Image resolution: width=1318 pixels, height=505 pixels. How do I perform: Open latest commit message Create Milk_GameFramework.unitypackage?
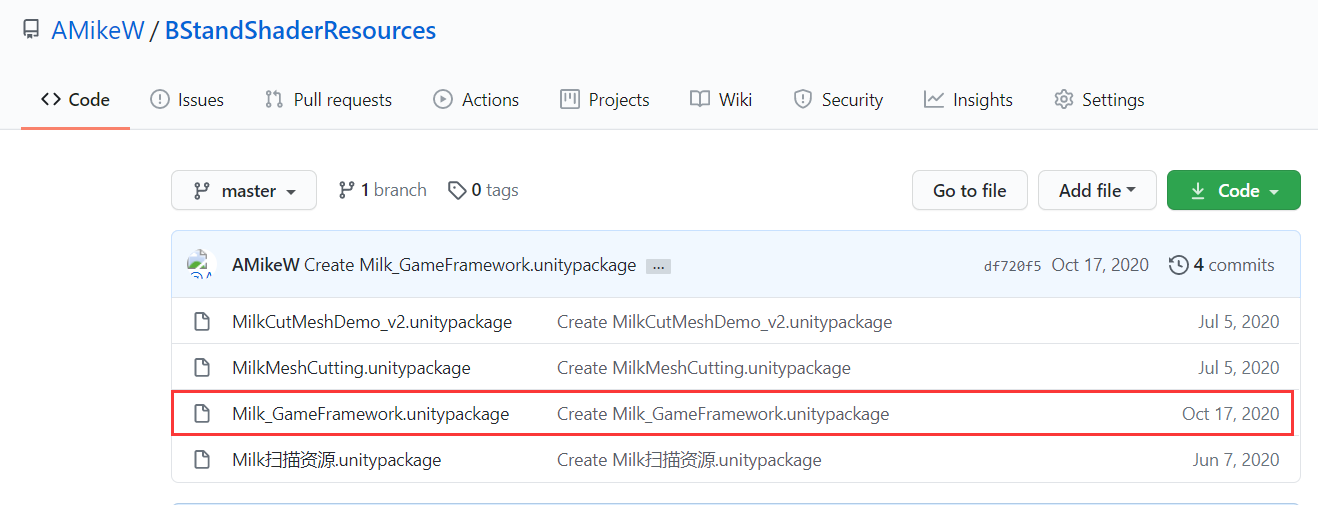470,265
